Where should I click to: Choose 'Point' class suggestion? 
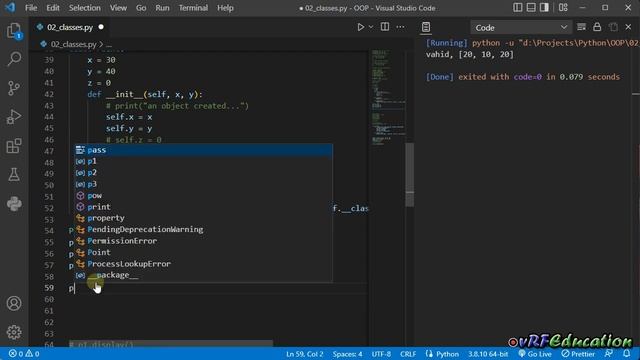click(203, 252)
